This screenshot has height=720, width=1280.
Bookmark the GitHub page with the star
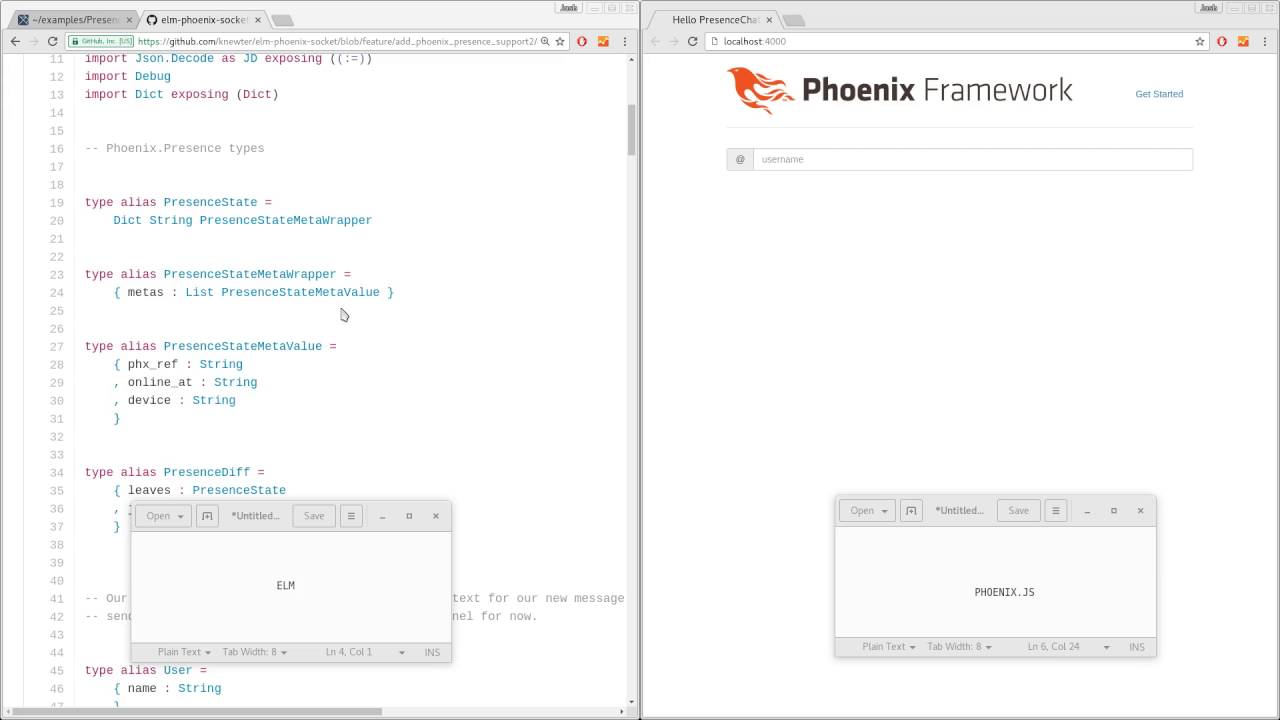click(560, 42)
